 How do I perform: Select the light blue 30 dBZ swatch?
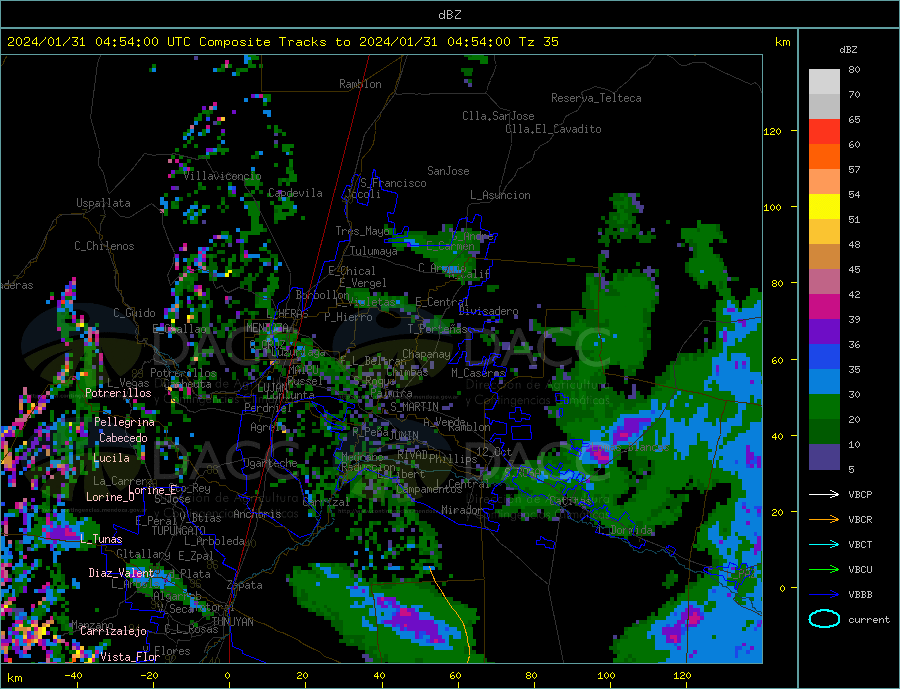[824, 382]
